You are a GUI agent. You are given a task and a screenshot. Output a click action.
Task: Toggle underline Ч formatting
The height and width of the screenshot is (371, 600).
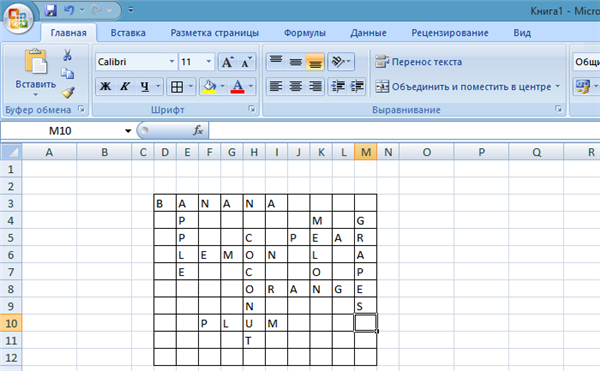tap(145, 86)
